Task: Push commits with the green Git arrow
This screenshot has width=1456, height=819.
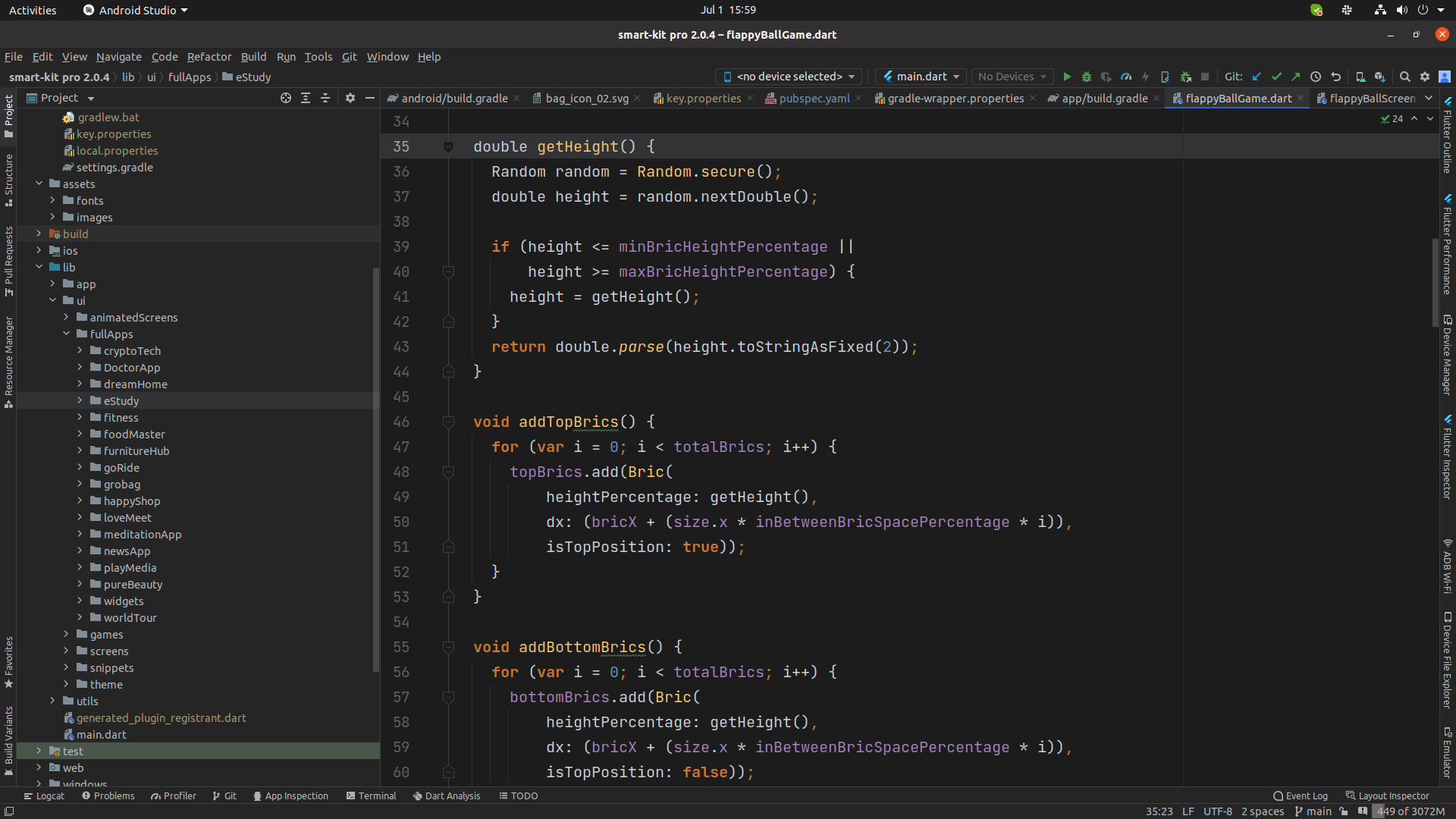Action: click(1296, 77)
